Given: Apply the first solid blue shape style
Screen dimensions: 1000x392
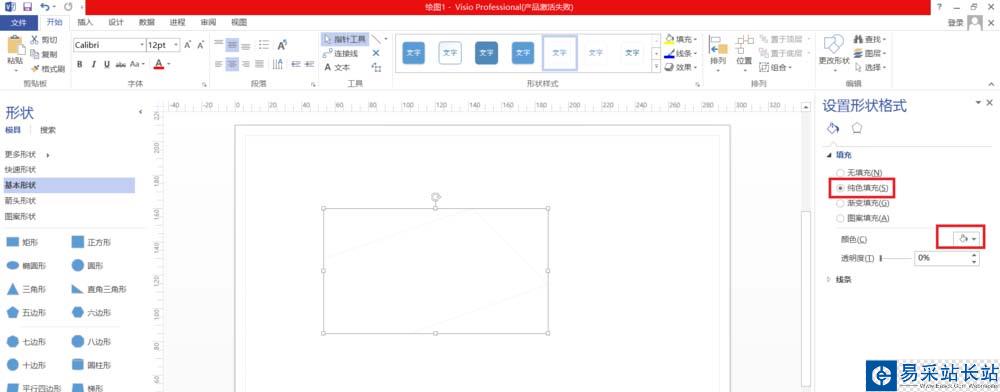Looking at the screenshot, I should [413, 53].
